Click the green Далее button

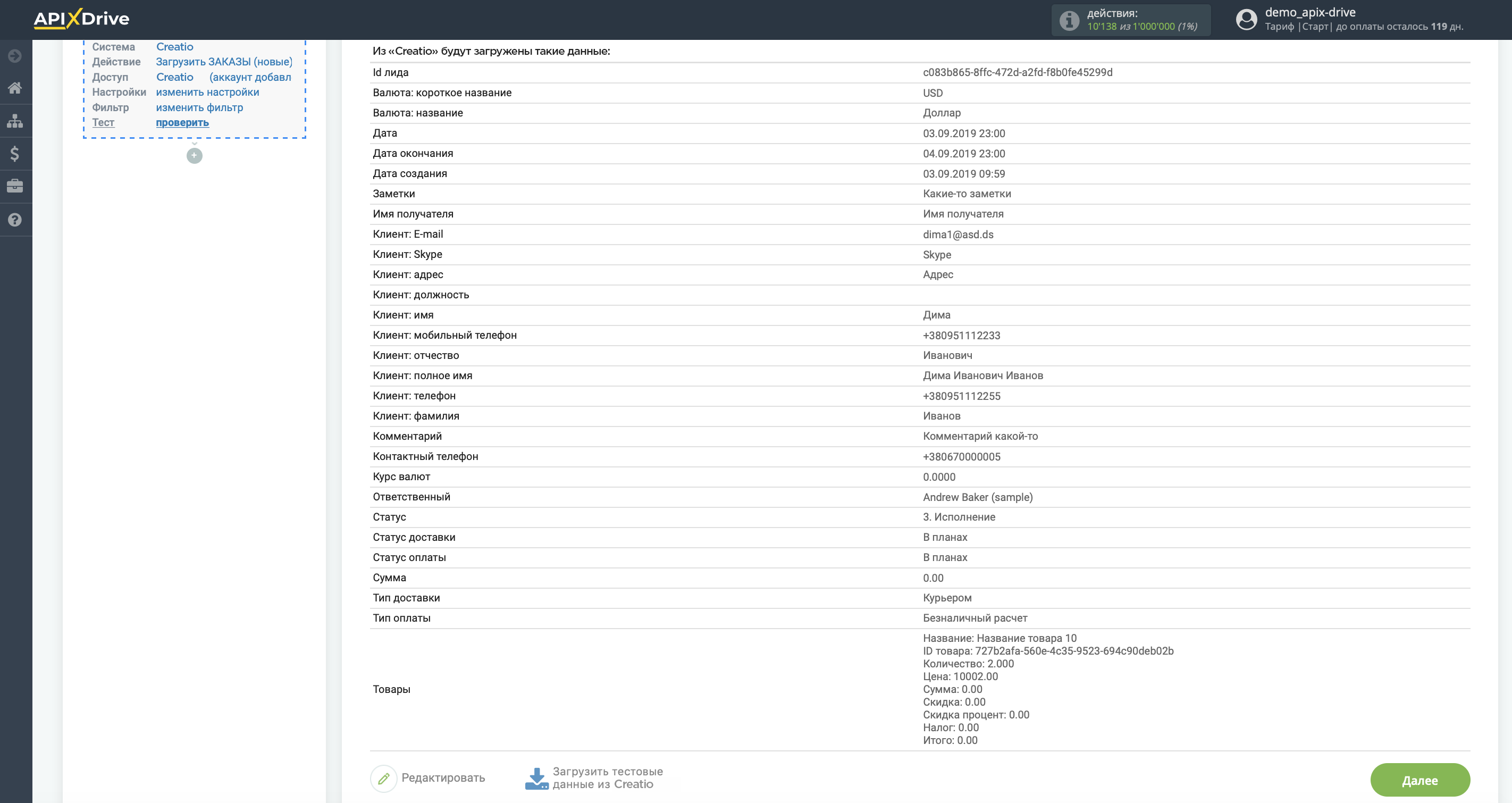click(x=1419, y=780)
